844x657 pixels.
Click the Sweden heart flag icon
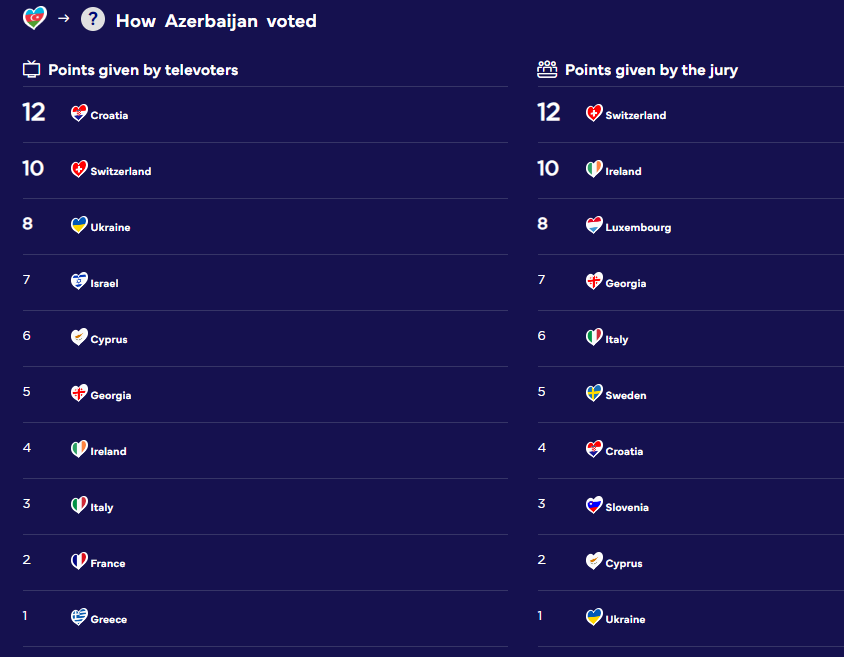tap(594, 393)
